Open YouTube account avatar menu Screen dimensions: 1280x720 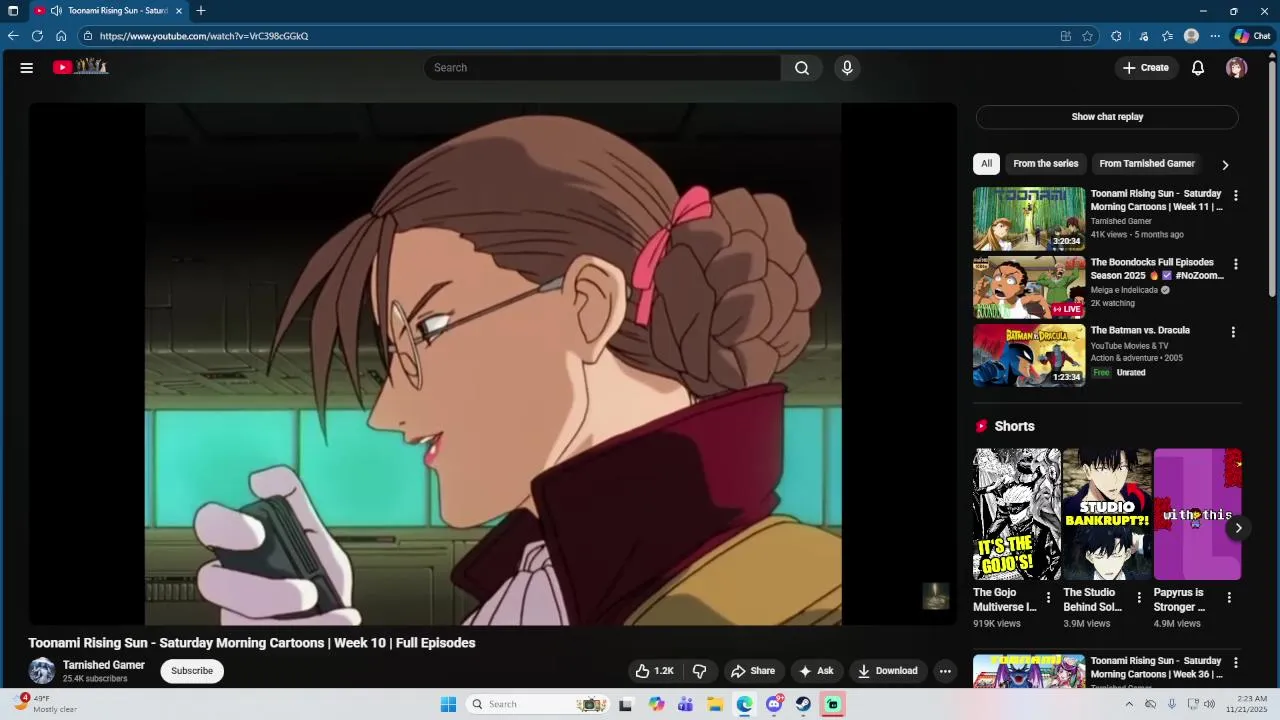pyautogui.click(x=1237, y=68)
